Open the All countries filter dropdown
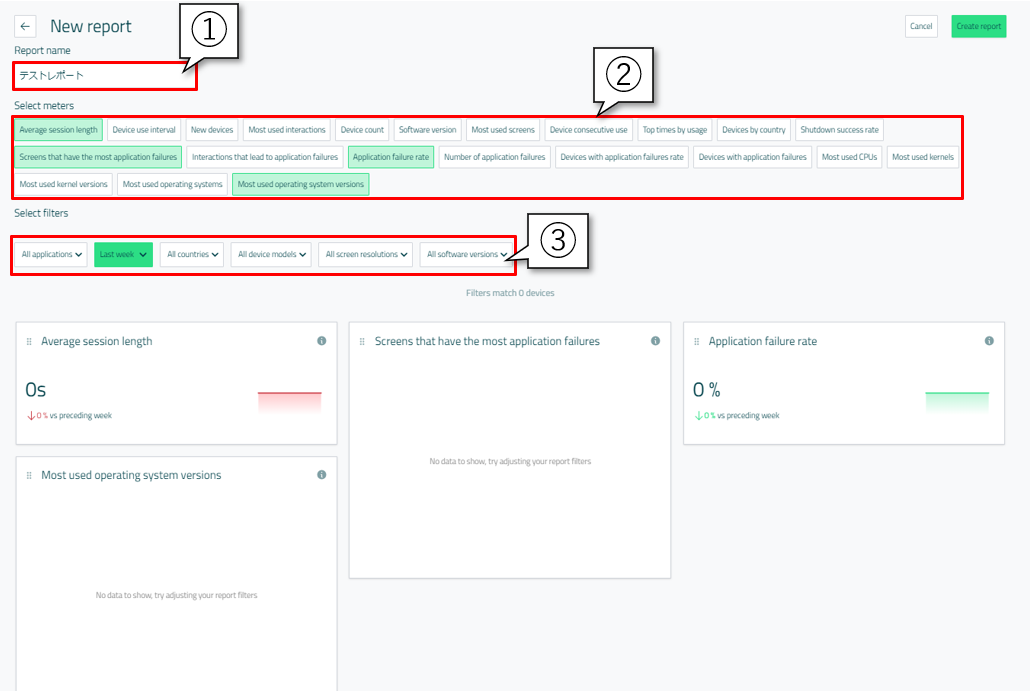 (193, 255)
